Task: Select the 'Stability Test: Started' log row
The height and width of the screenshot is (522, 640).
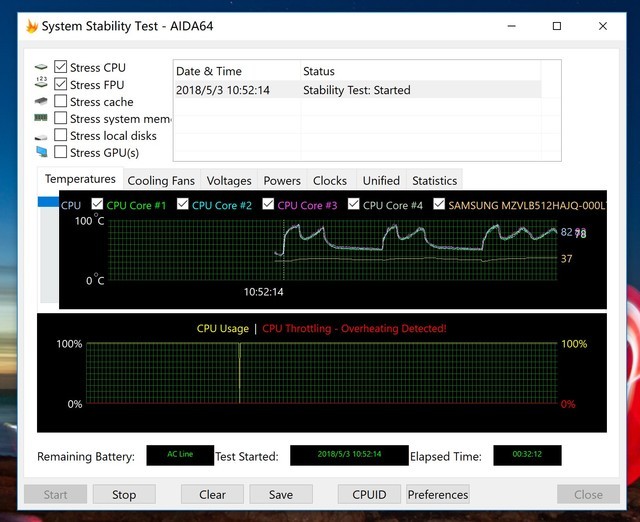Action: point(357,90)
